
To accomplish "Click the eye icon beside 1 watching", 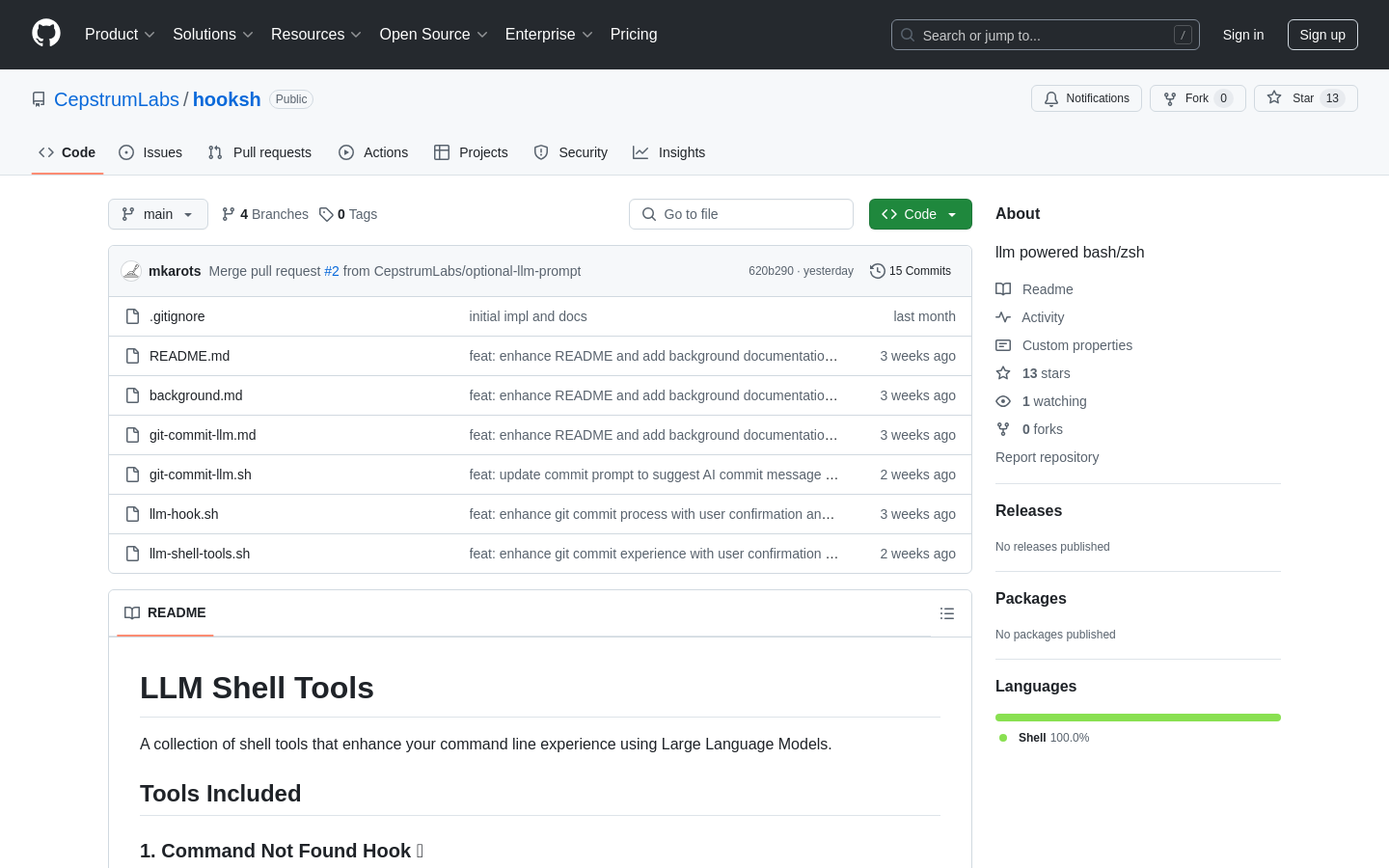I will point(1003,401).
